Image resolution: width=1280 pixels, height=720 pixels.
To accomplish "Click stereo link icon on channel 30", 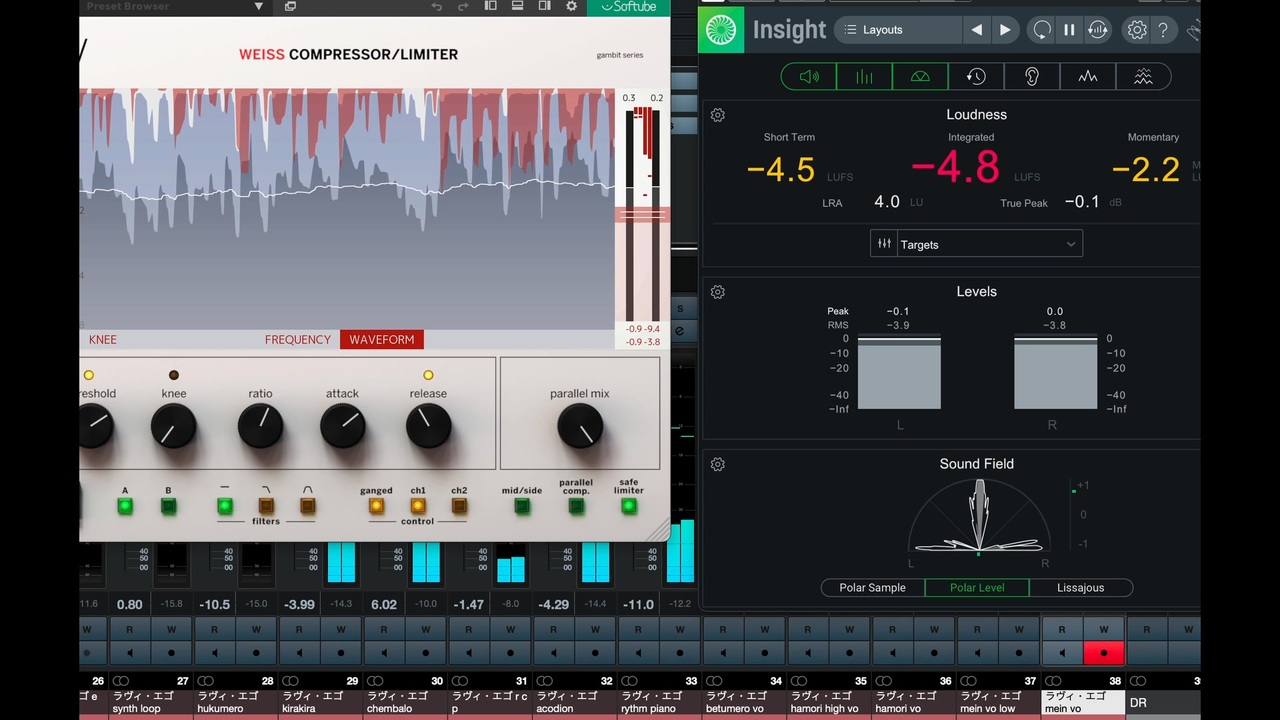I will [374, 681].
